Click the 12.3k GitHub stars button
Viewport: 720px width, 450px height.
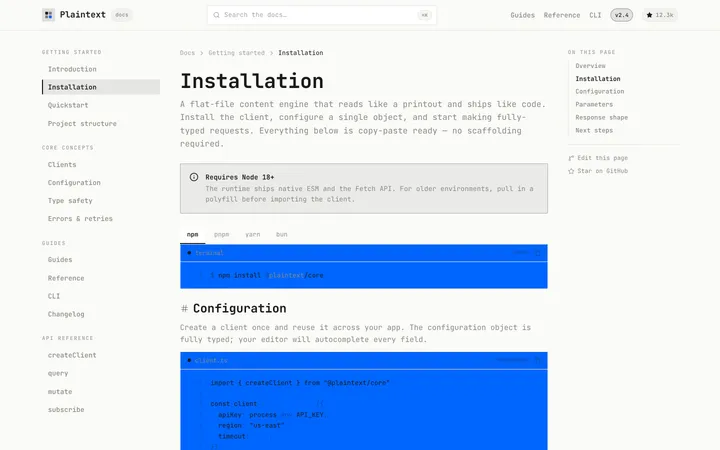[659, 15]
